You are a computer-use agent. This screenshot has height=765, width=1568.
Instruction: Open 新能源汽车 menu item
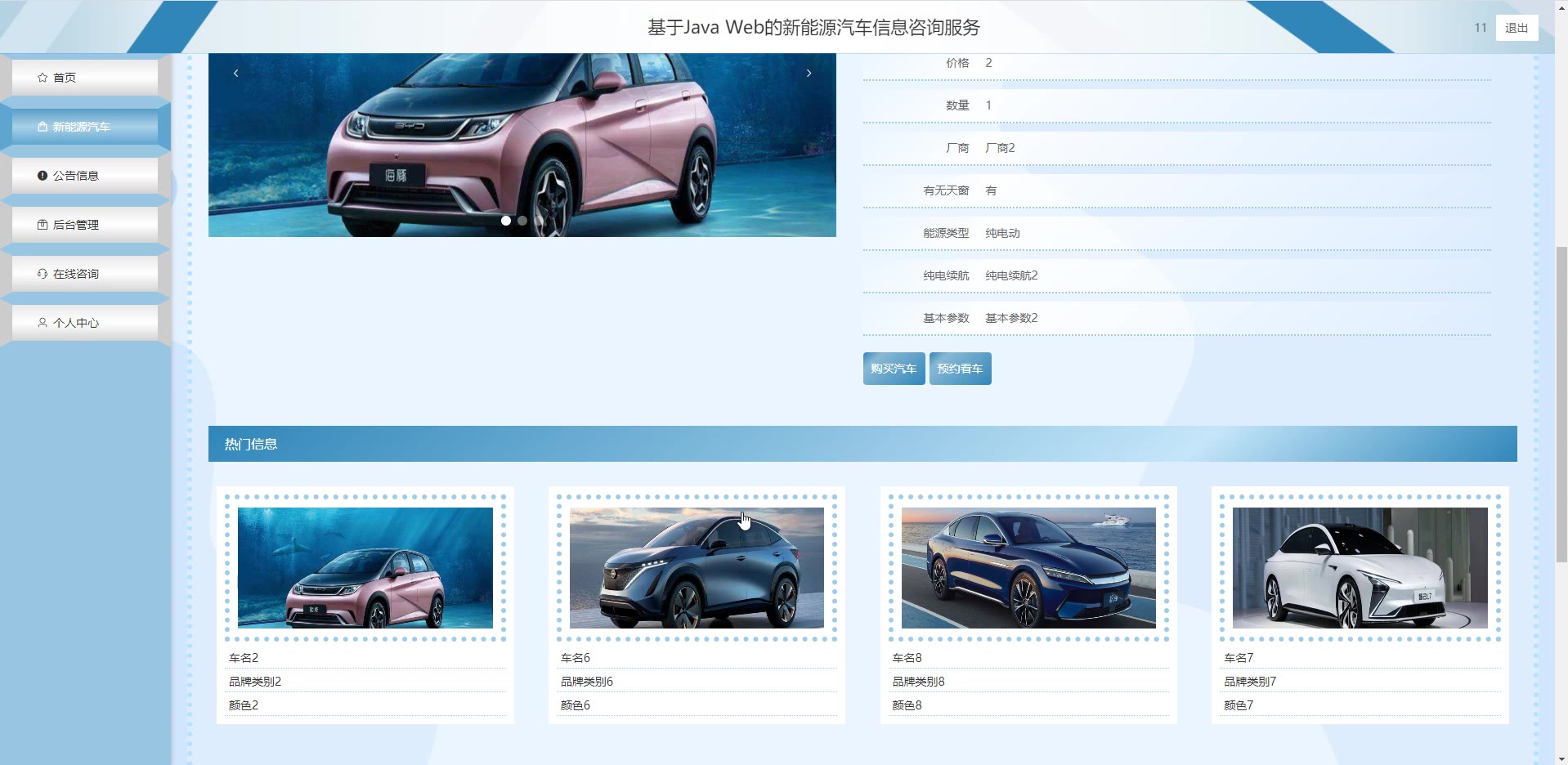tap(85, 127)
